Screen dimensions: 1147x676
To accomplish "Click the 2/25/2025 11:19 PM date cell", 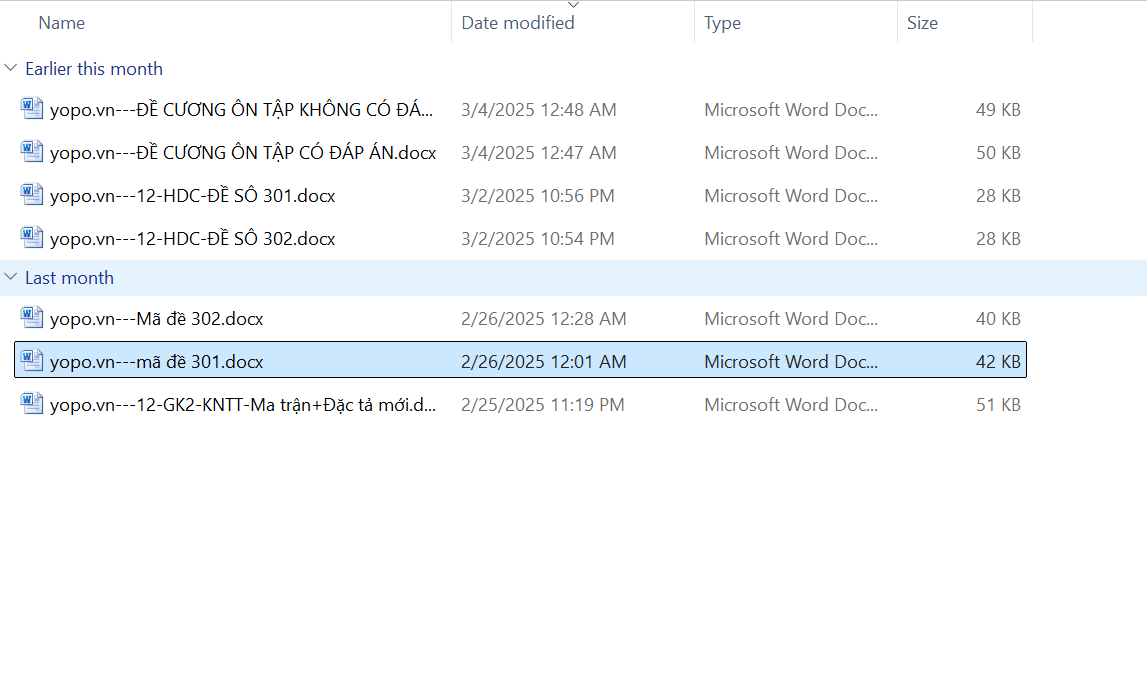I will [x=542, y=405].
